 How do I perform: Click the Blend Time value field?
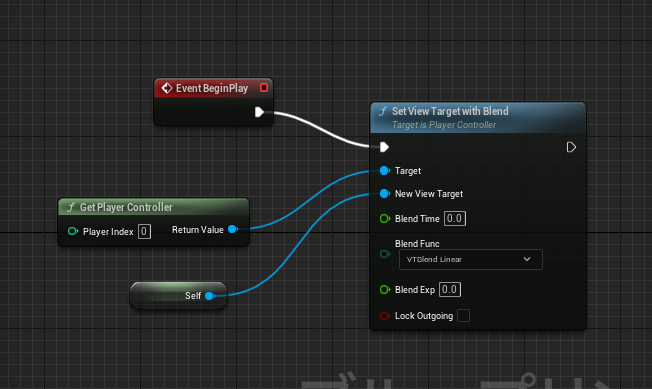(454, 219)
